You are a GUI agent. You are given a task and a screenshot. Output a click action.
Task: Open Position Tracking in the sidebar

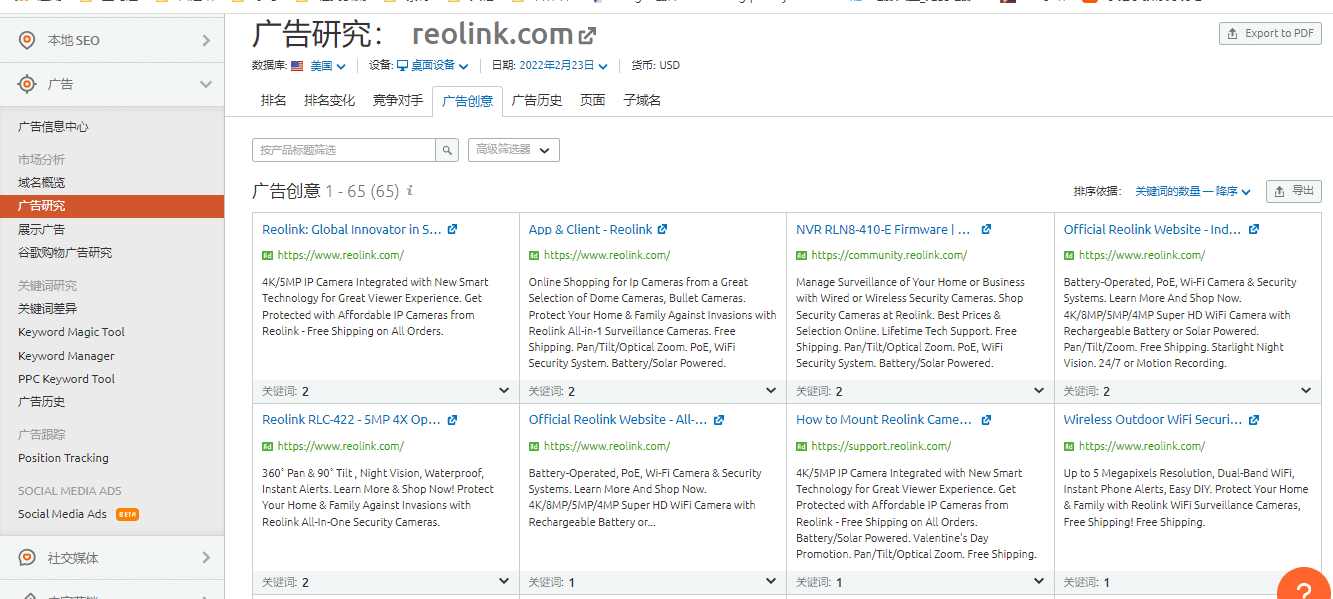coord(63,458)
